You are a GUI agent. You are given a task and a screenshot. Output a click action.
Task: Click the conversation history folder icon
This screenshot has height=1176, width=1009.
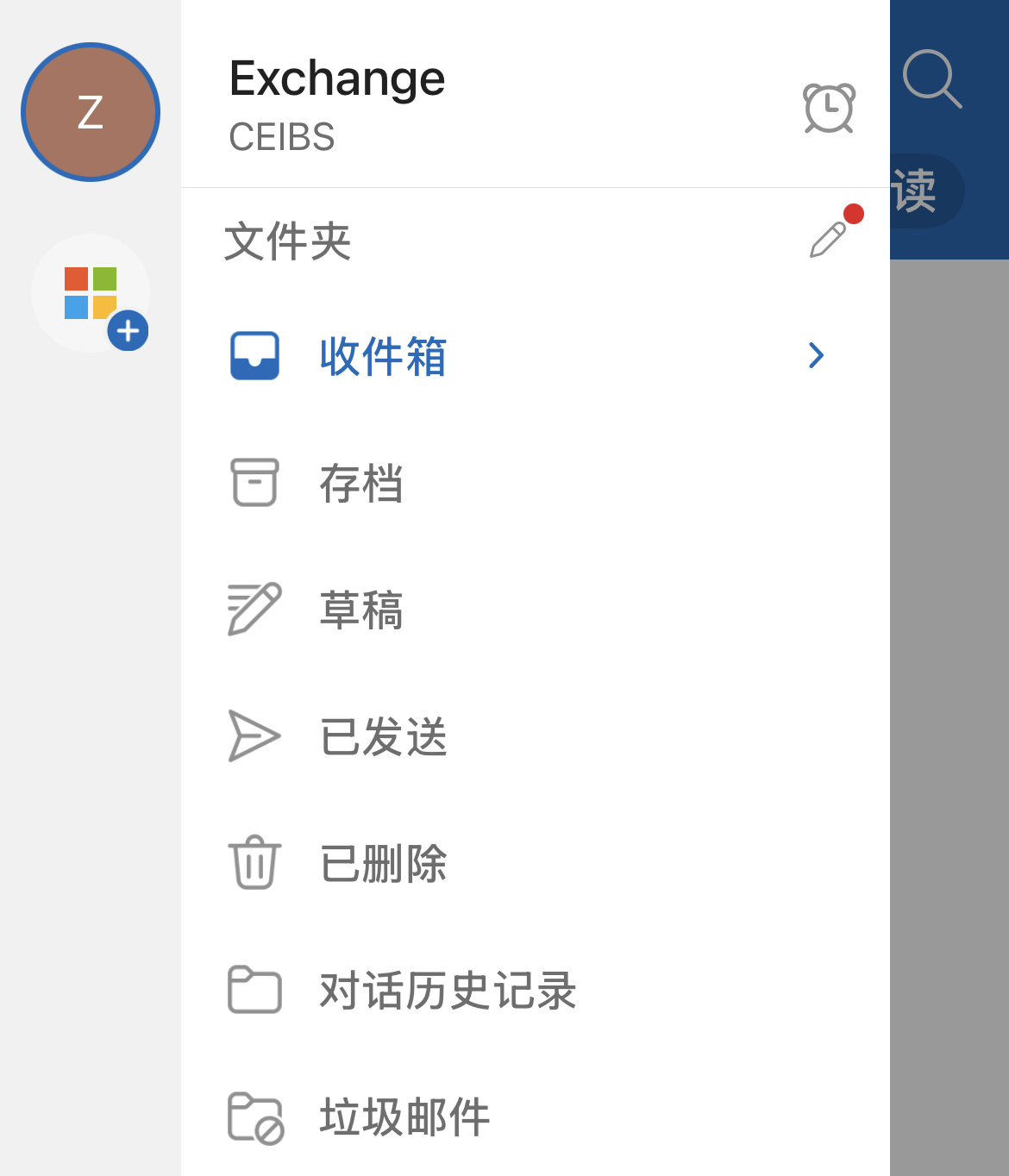(x=254, y=990)
